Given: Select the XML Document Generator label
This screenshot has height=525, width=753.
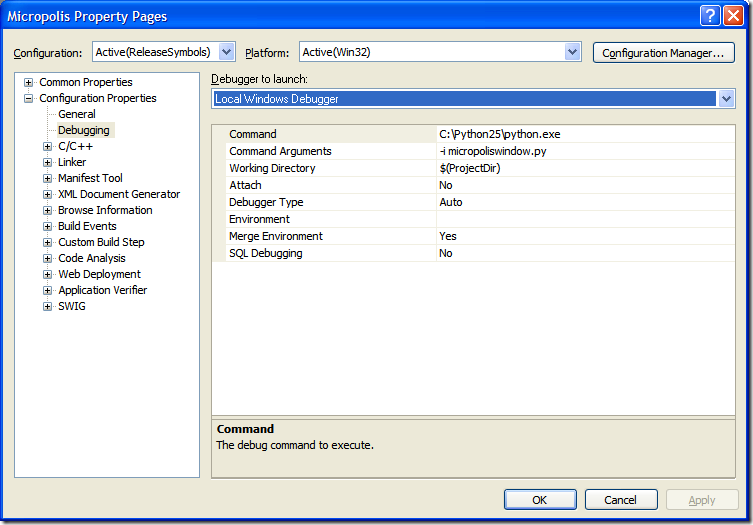Looking at the screenshot, I should [119, 194].
